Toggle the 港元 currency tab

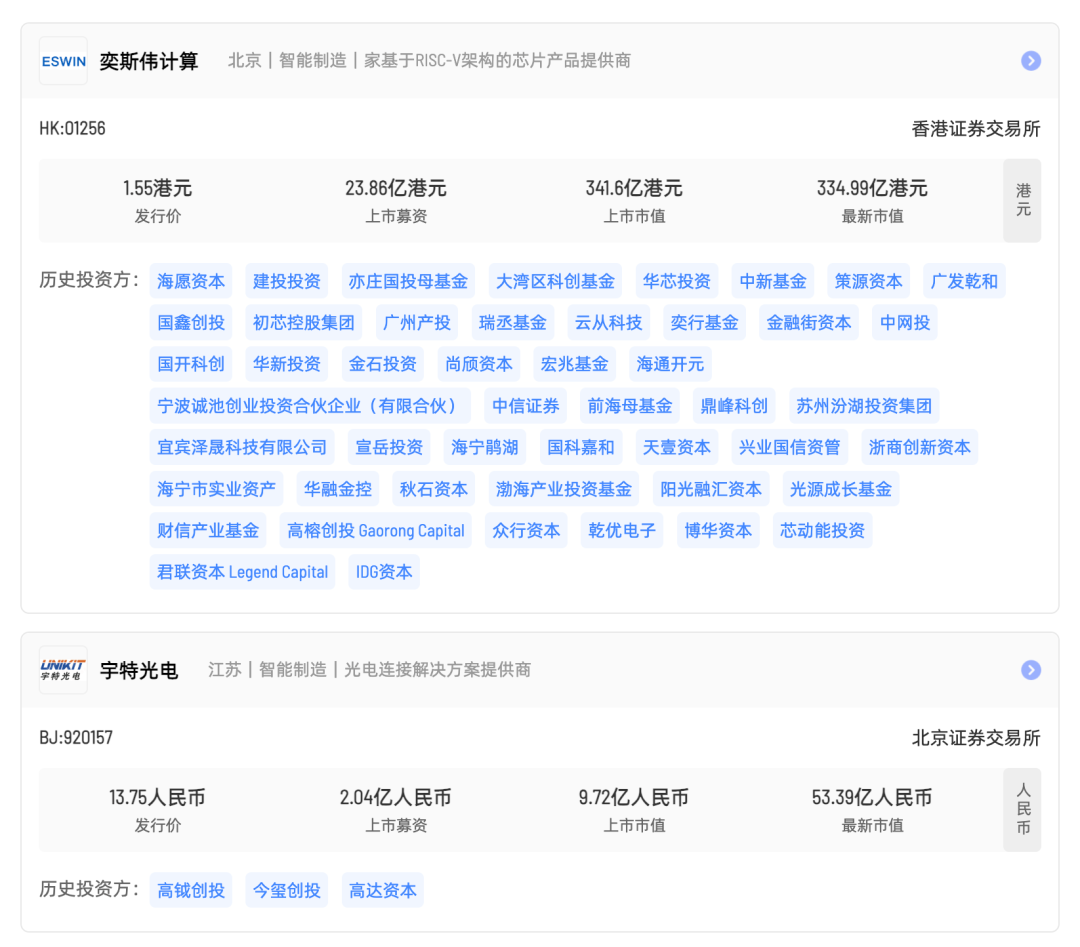[x=1022, y=200]
